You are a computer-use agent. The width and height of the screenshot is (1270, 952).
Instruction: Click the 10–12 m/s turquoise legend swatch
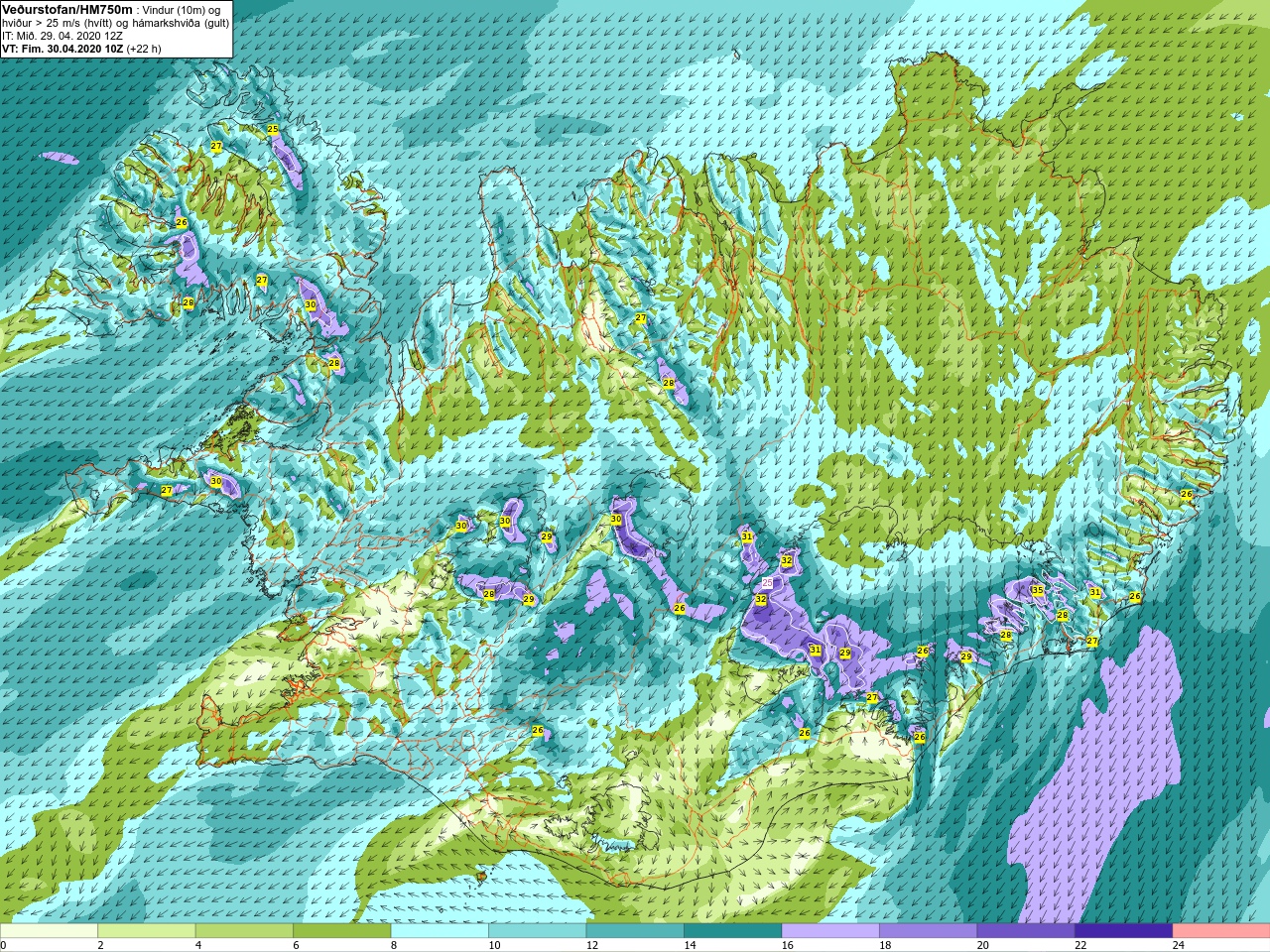point(537,931)
